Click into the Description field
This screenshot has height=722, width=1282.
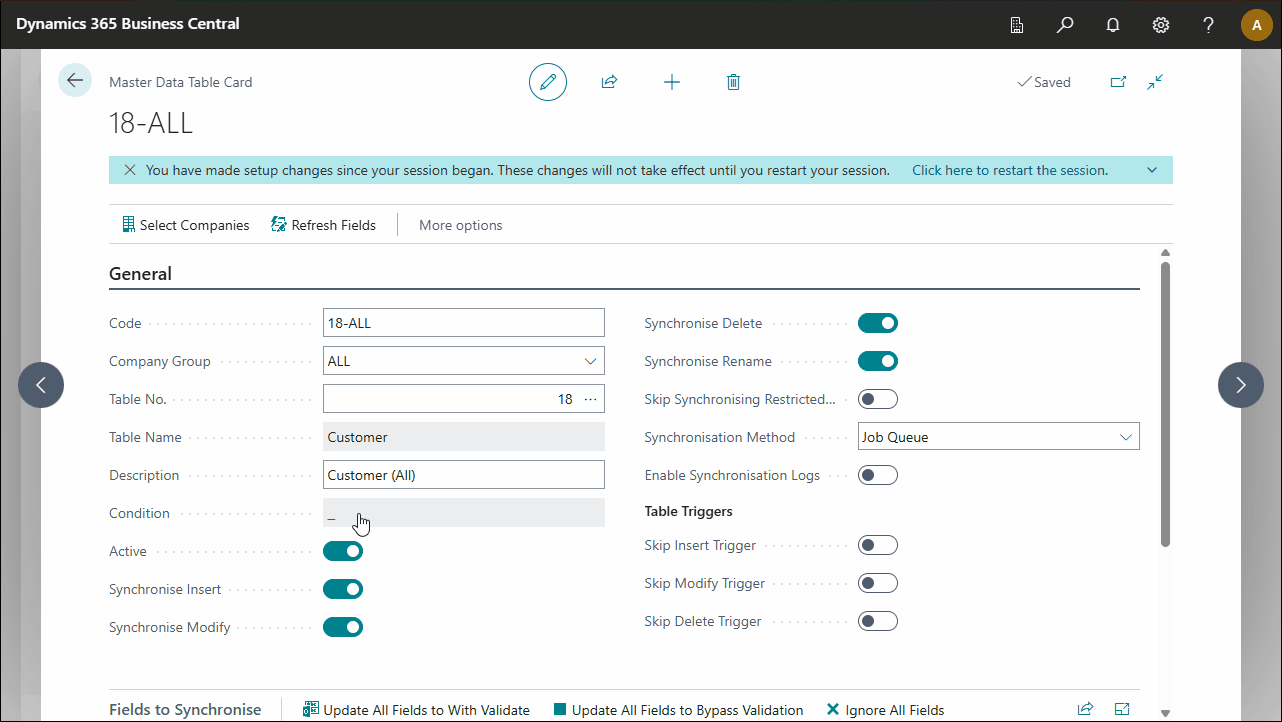tap(464, 475)
